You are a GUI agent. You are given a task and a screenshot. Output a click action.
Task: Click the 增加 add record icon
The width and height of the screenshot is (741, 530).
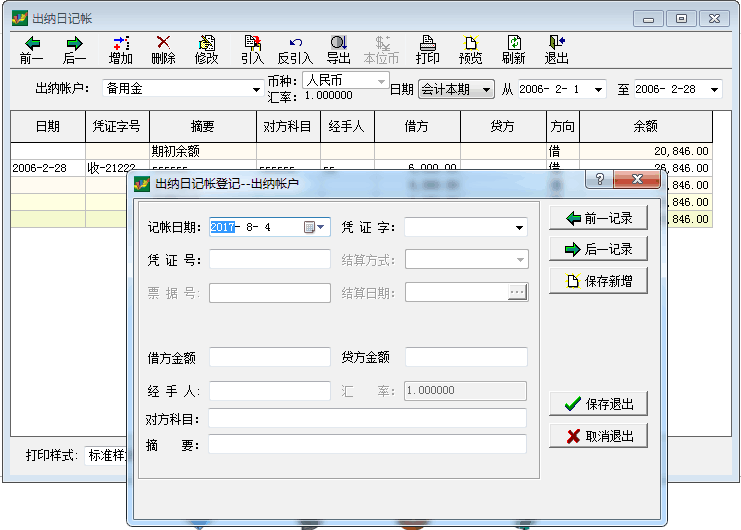pos(121,43)
